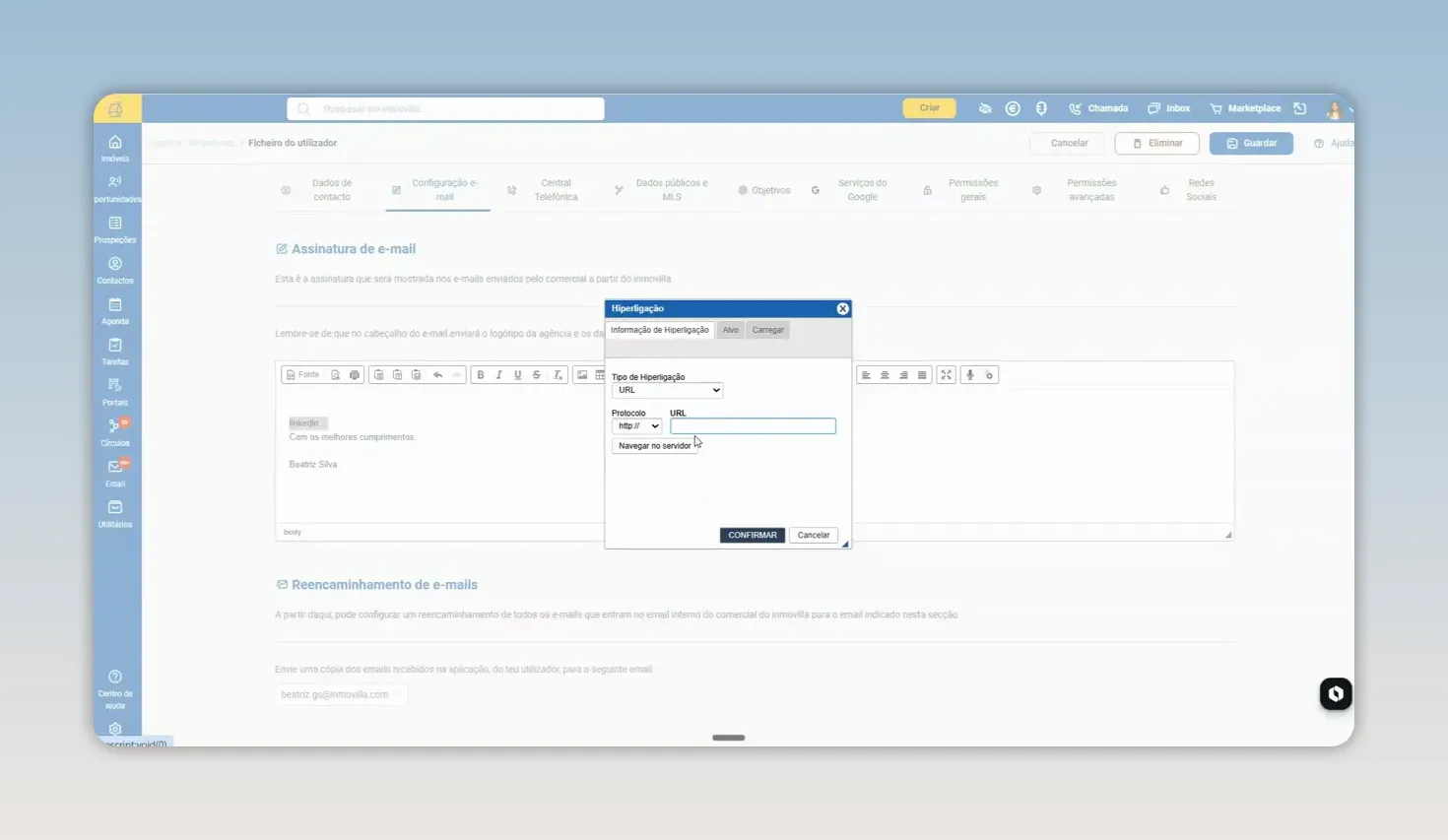Open the Protocolo dropdown
Viewport: 1448px width, 840px height.
point(636,426)
